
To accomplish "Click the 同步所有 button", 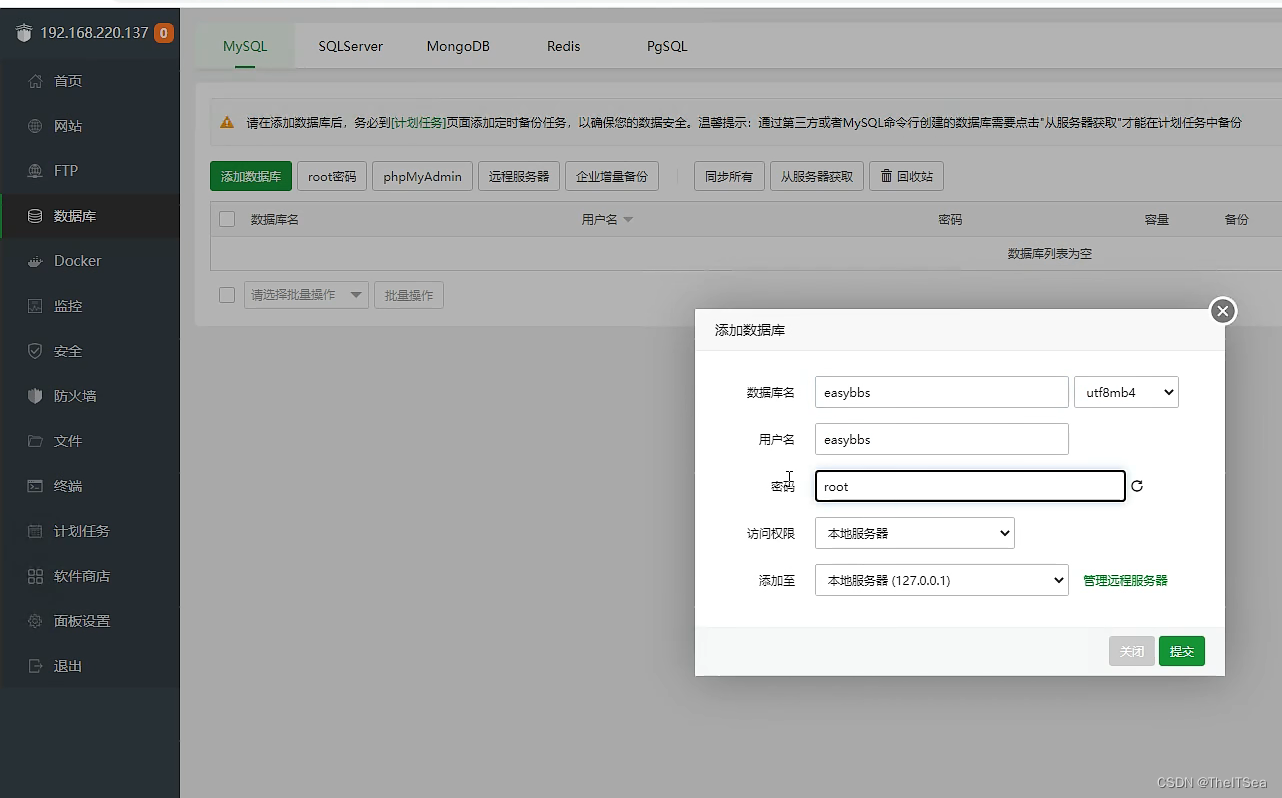I will (x=729, y=176).
